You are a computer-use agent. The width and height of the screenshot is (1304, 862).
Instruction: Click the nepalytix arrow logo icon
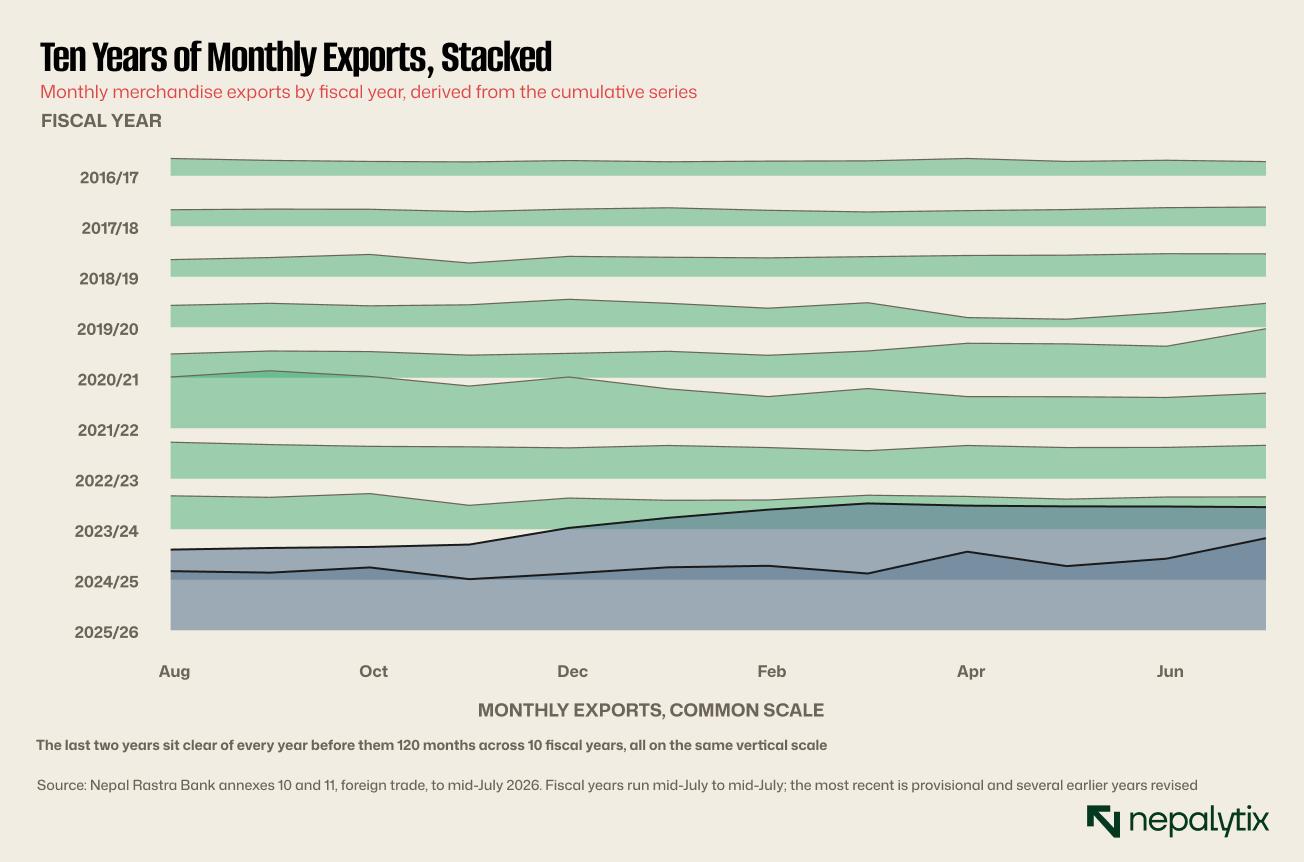1103,821
